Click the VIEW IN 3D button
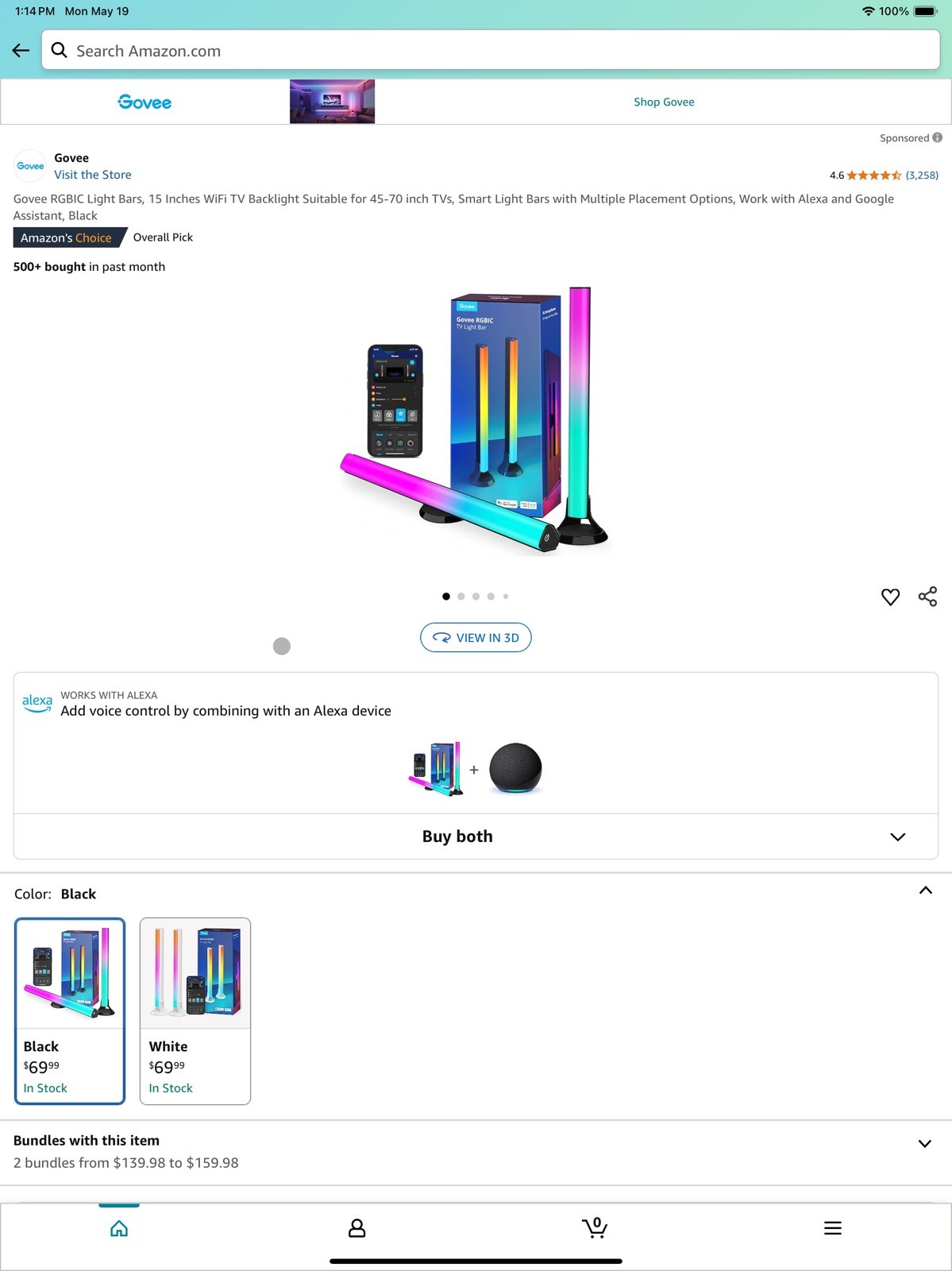 (476, 637)
